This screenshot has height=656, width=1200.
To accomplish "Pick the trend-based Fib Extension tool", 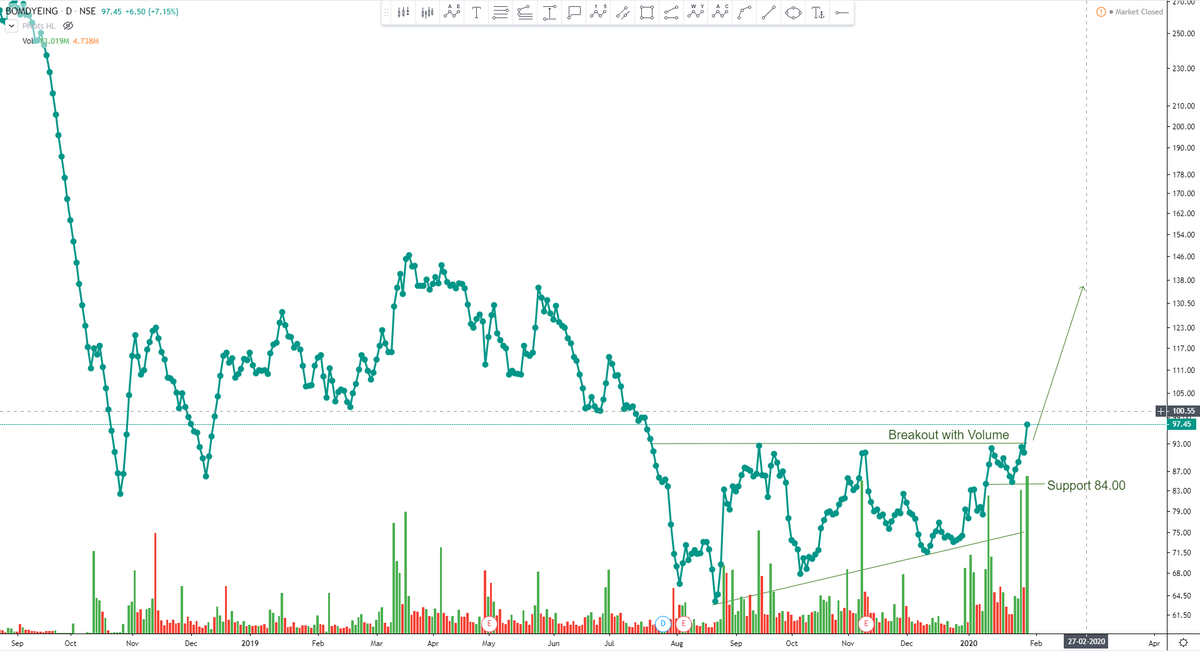I will 525,13.
